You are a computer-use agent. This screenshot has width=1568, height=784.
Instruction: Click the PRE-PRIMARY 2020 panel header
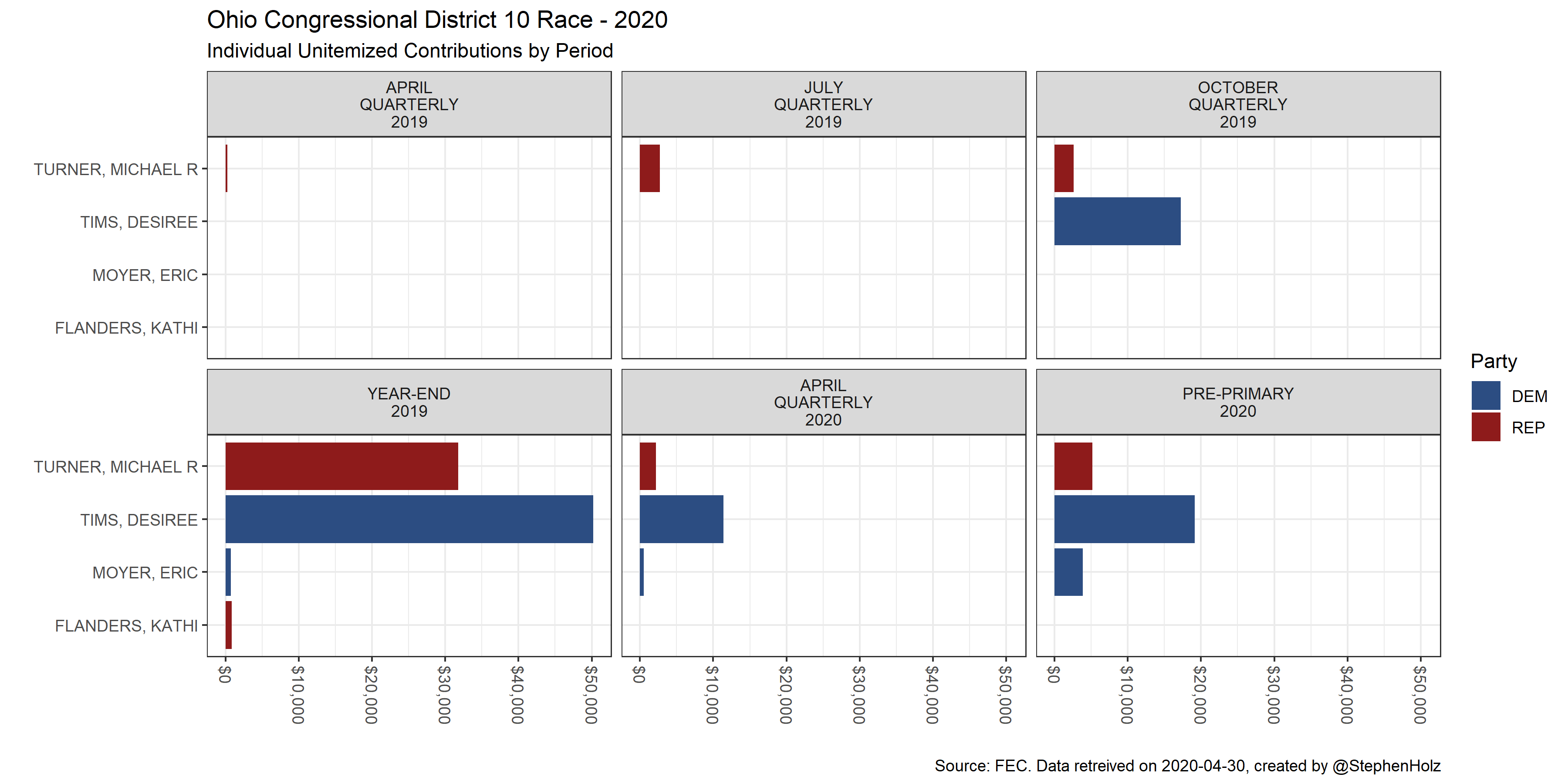1237,402
